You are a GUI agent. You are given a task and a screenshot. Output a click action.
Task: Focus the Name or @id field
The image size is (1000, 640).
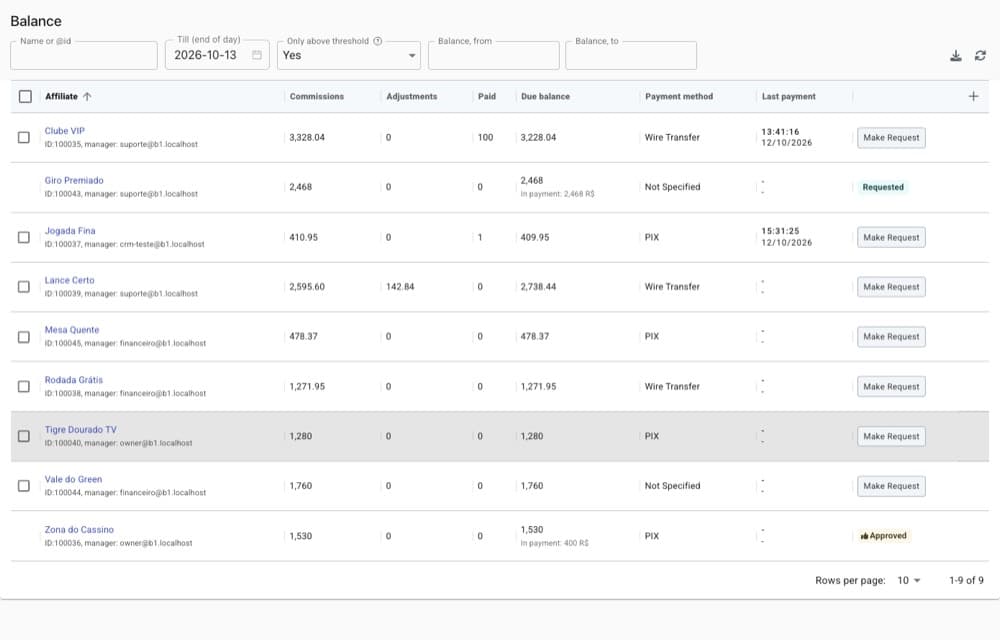tap(84, 55)
